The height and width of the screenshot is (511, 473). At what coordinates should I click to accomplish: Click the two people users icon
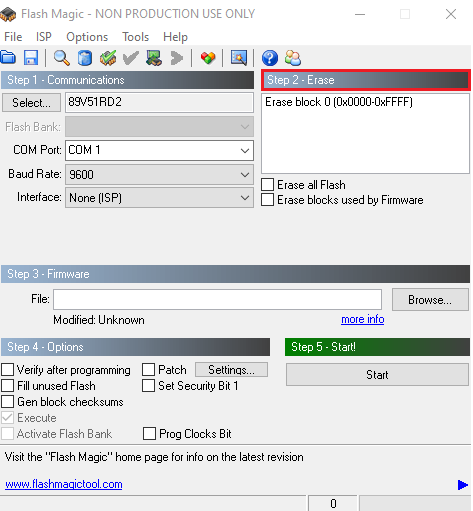click(x=293, y=58)
